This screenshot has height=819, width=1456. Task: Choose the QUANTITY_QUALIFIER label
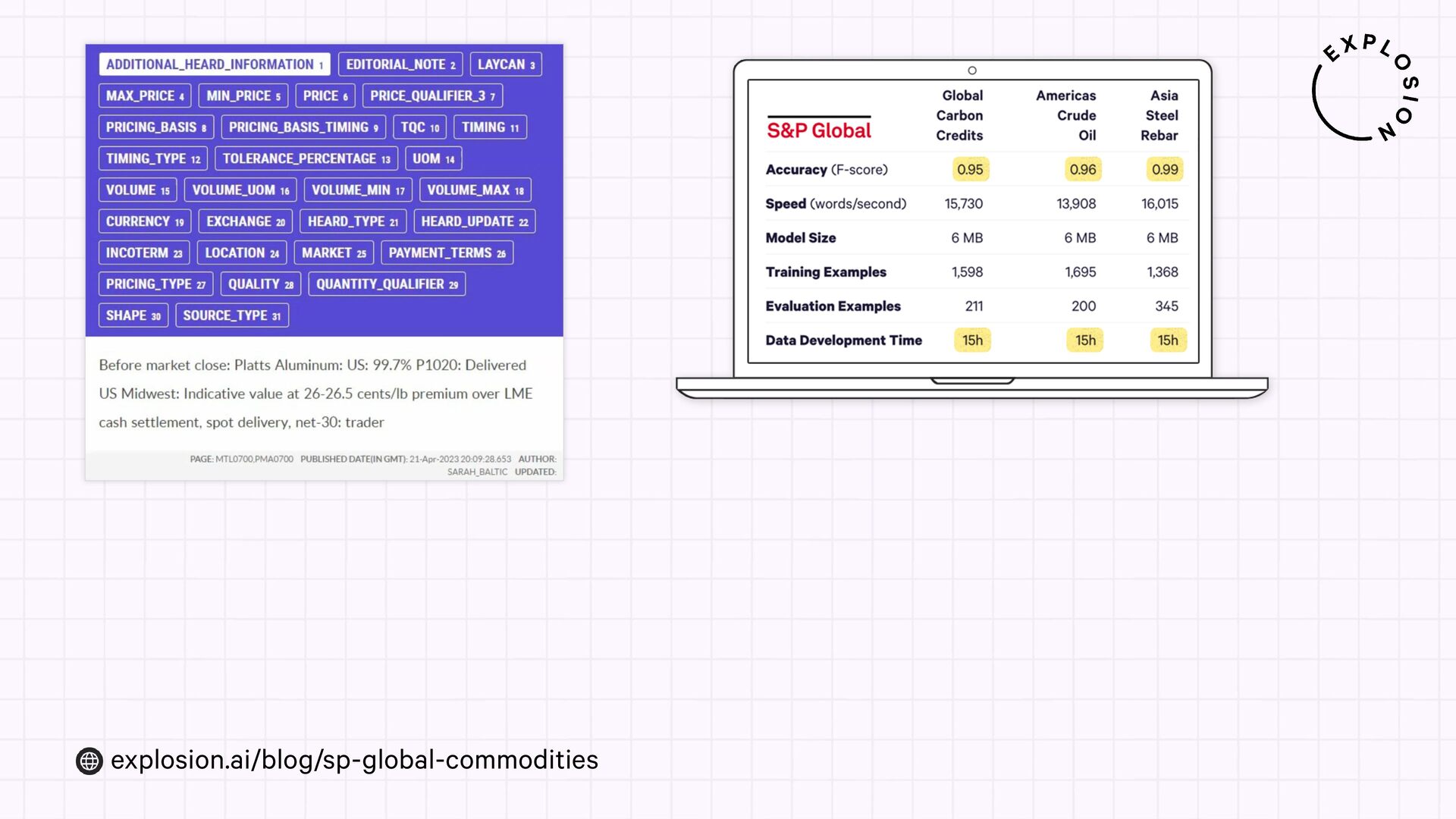tap(387, 284)
